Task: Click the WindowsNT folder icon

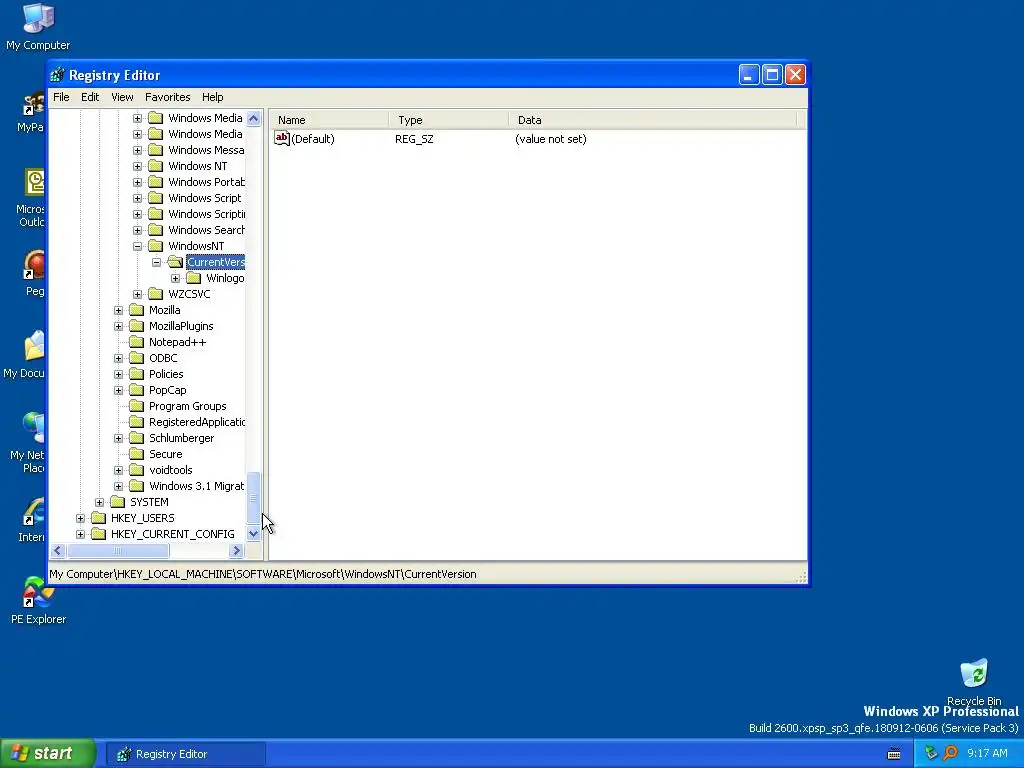Action: pos(155,246)
